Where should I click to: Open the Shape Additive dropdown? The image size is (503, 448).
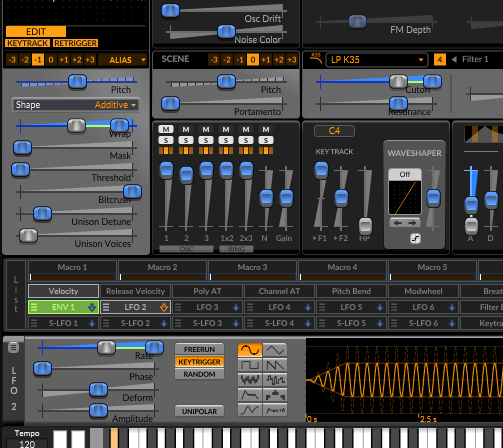click(x=76, y=105)
